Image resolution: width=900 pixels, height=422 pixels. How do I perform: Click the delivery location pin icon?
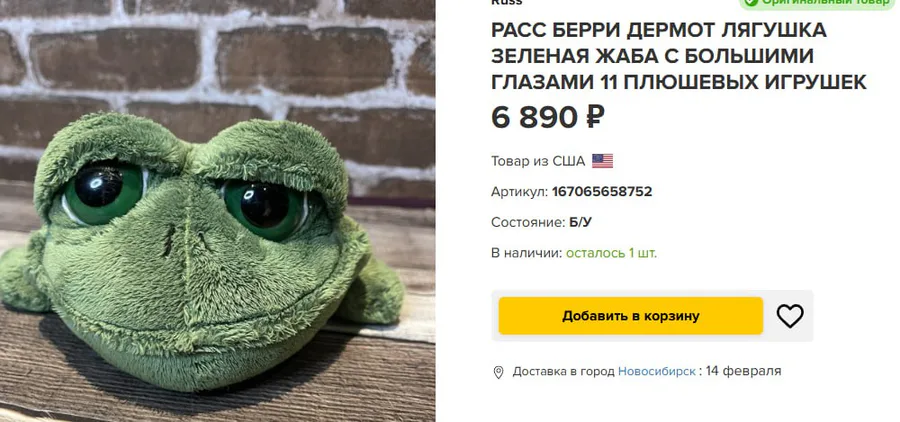498,372
